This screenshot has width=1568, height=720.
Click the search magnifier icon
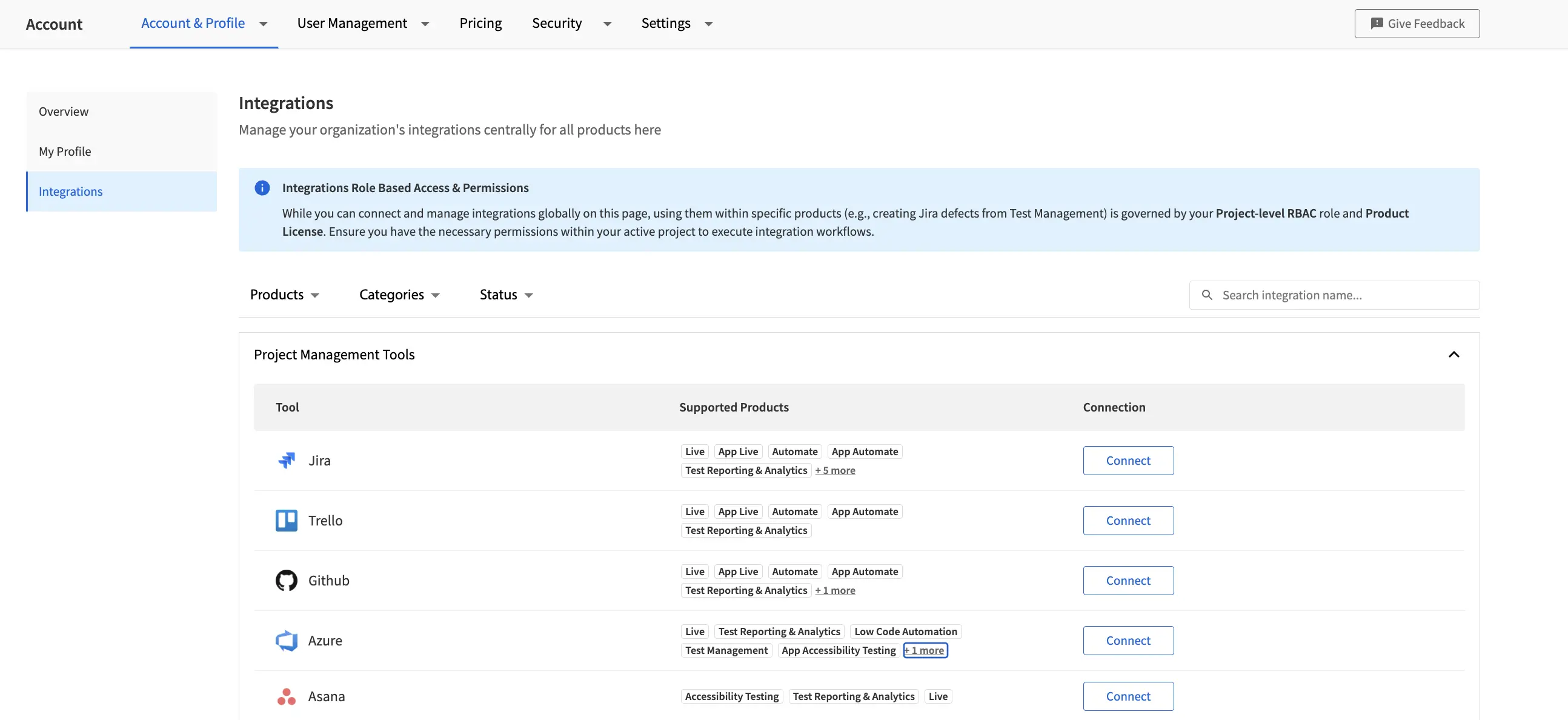click(x=1207, y=295)
